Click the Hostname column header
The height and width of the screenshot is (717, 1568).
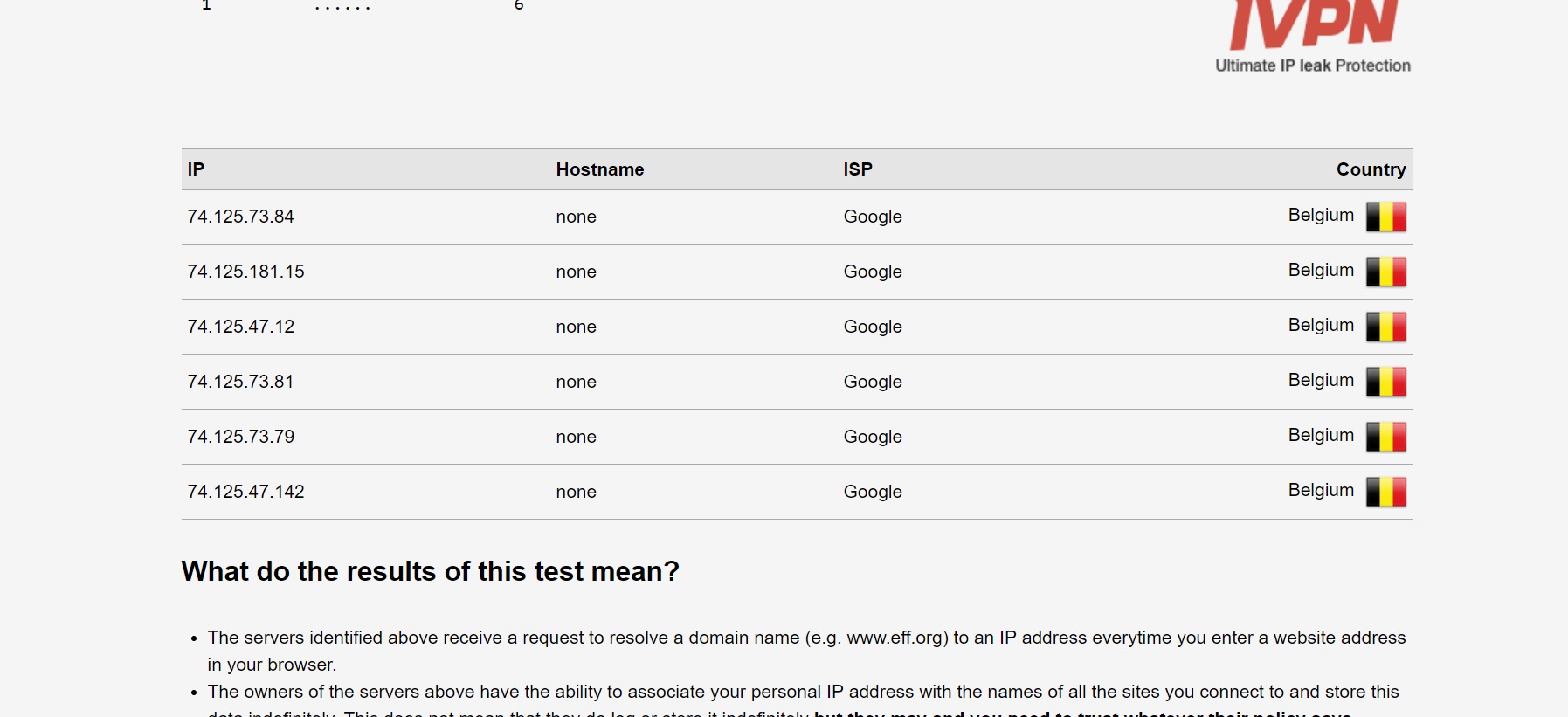click(600, 169)
